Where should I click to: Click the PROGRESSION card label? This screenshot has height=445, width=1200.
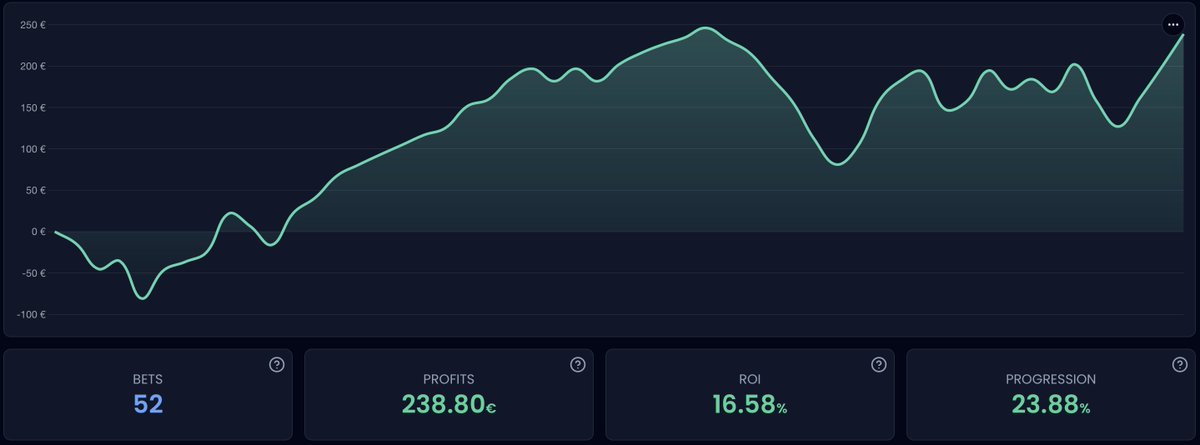click(1050, 379)
